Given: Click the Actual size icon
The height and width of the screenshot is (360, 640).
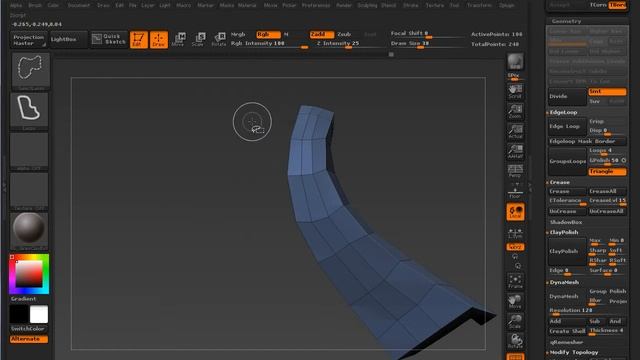Looking at the screenshot, I should click(515, 131).
